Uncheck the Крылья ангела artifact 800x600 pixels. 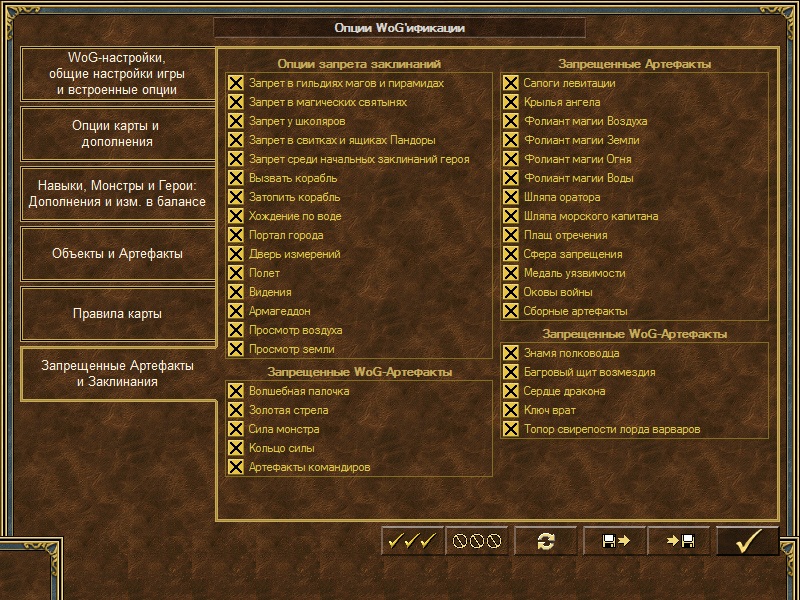[x=511, y=102]
